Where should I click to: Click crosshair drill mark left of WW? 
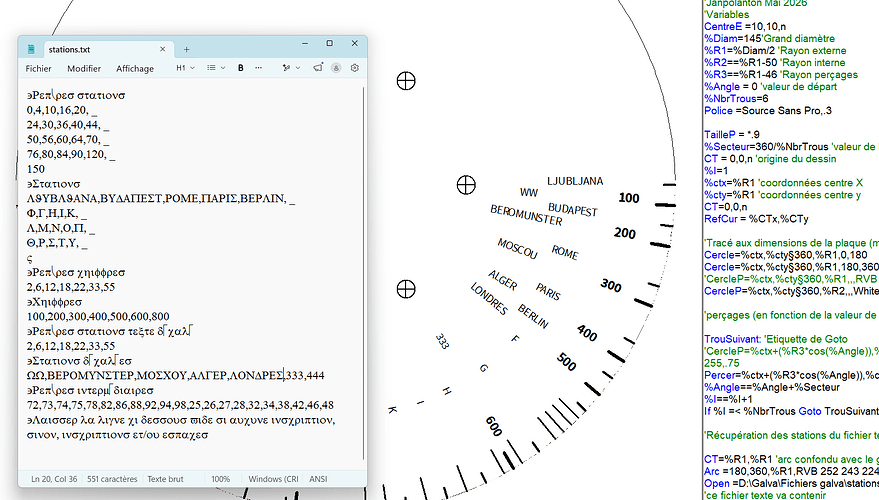[x=466, y=185]
